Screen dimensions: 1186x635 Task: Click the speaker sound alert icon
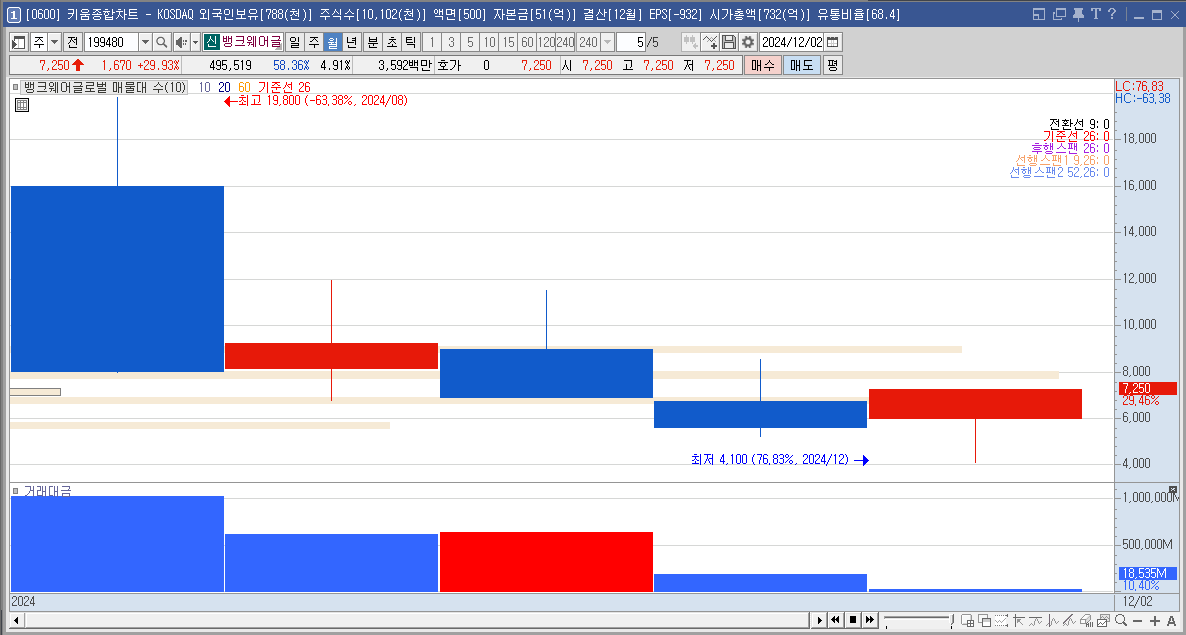click(x=181, y=42)
